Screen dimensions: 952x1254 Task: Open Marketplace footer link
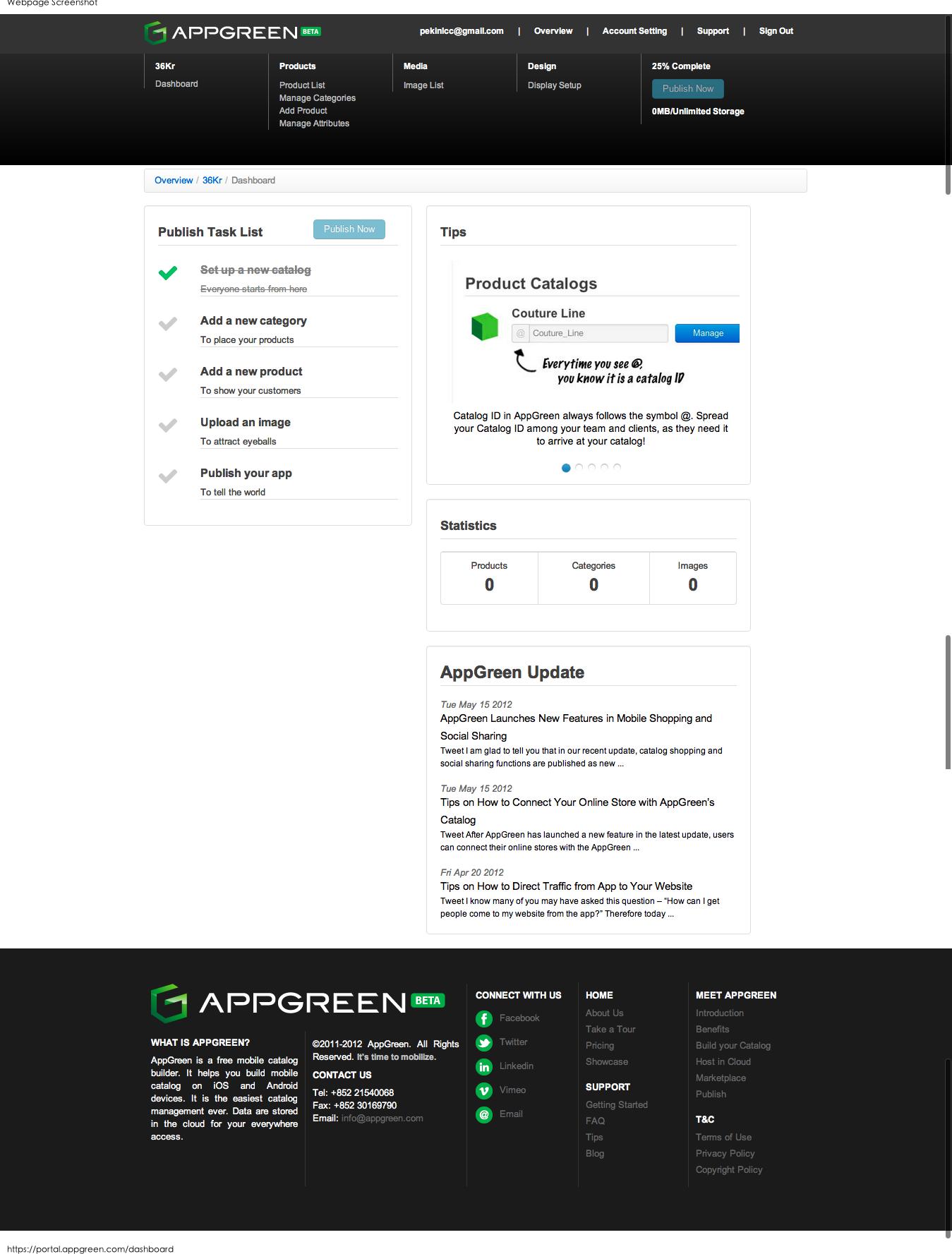click(x=721, y=1078)
